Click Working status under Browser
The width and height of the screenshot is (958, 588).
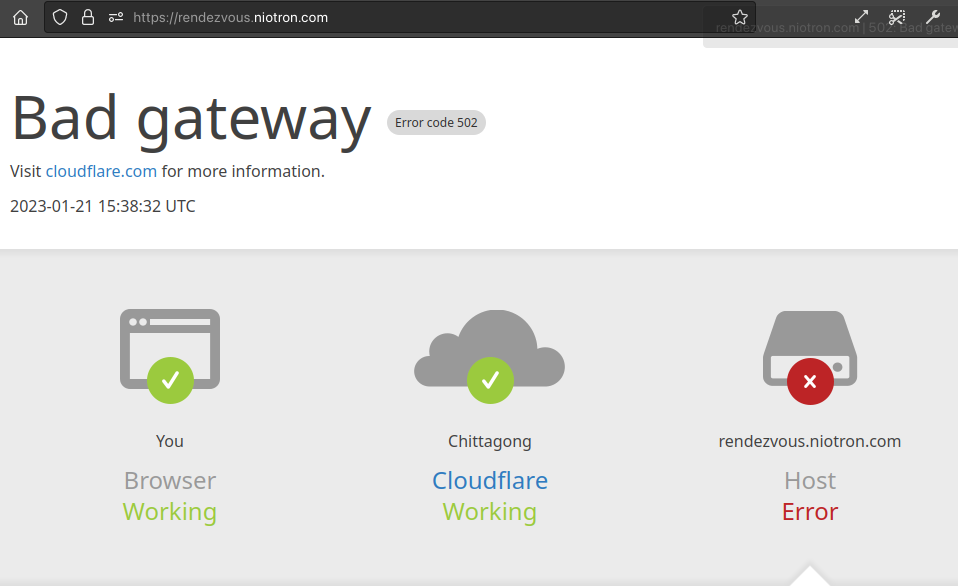pos(170,512)
